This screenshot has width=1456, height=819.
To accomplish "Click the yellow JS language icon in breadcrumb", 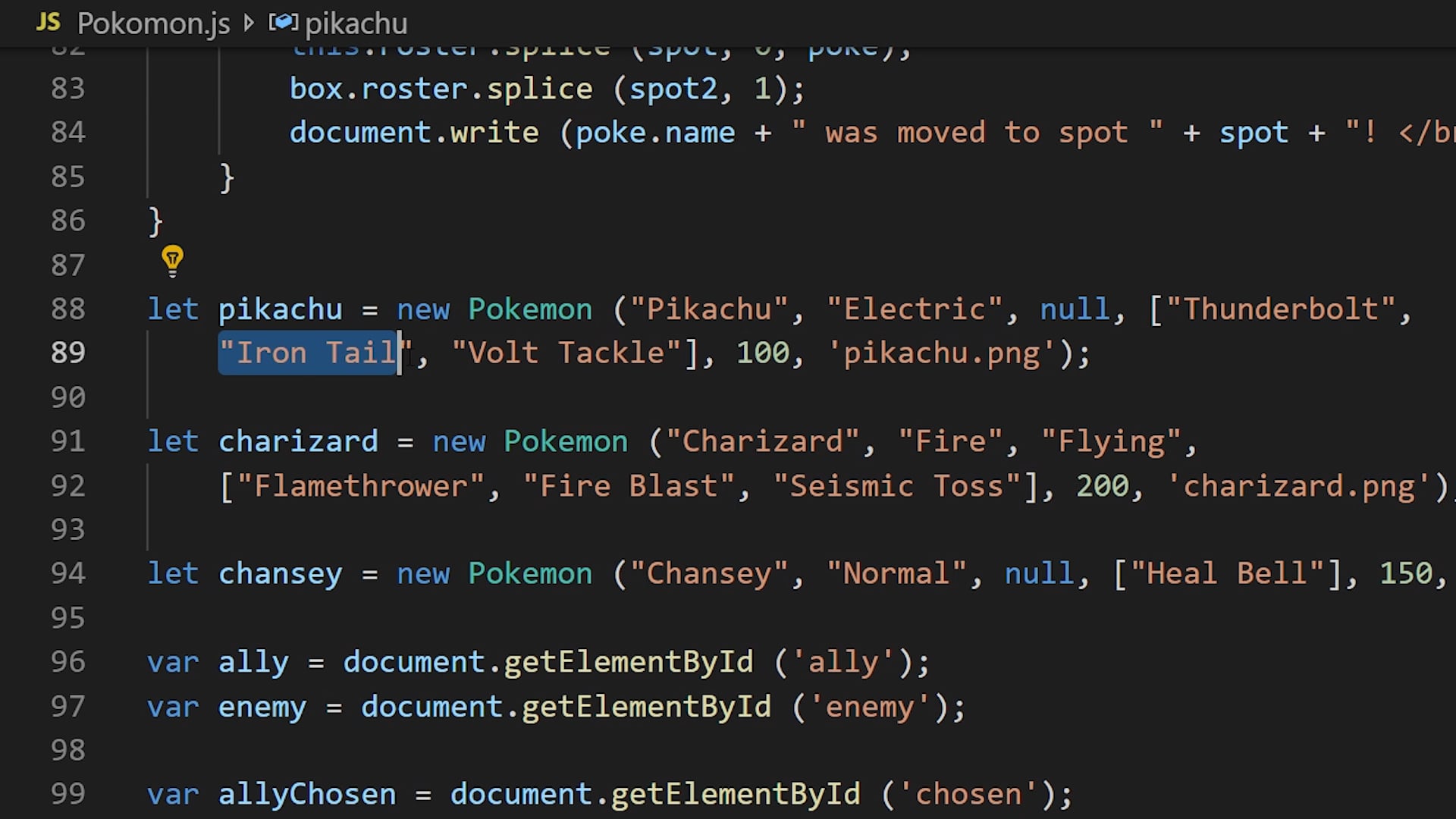I will tap(48, 23).
